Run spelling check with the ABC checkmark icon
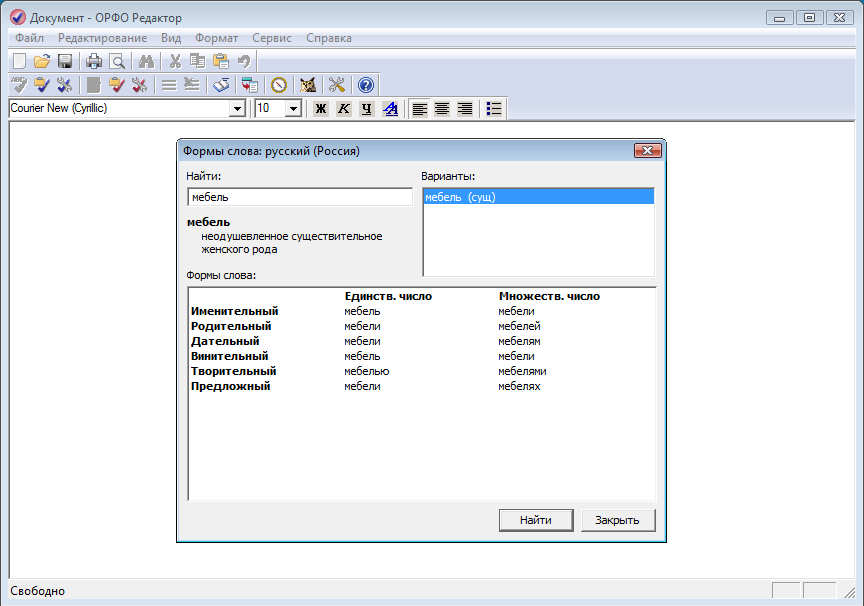The width and height of the screenshot is (864, 606). click(19, 85)
